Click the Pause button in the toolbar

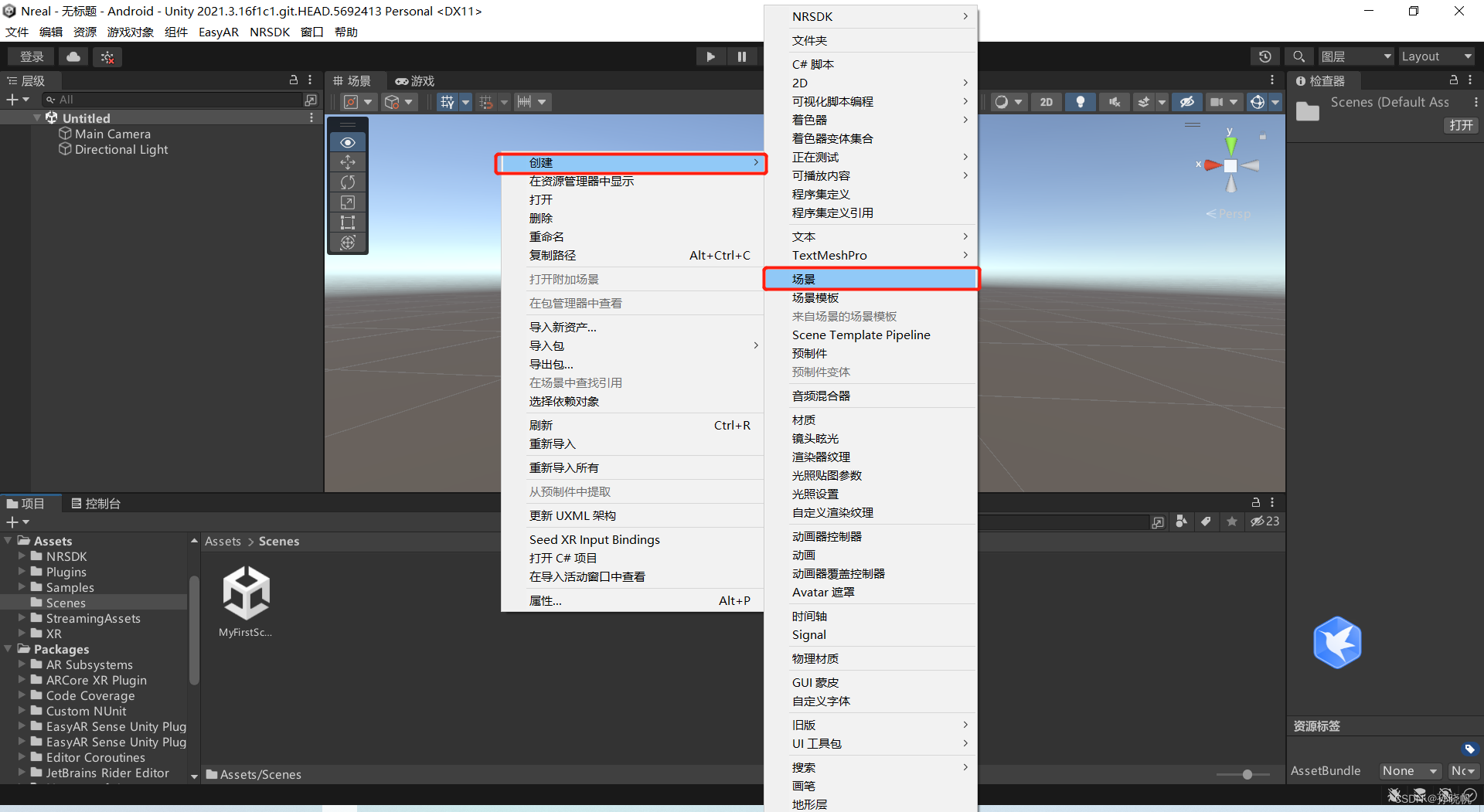pyautogui.click(x=742, y=56)
